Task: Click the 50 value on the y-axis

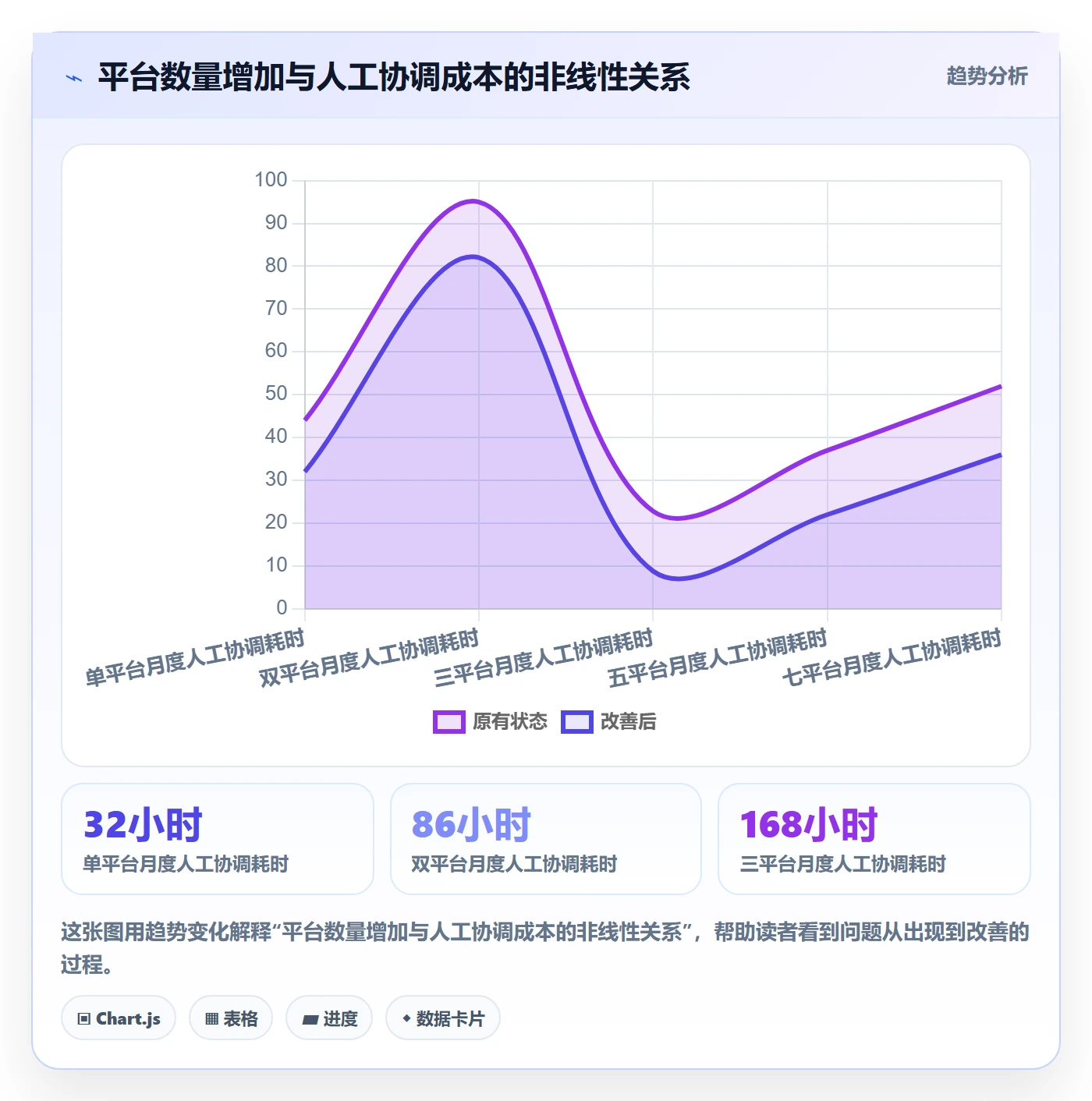Action: tap(276, 394)
